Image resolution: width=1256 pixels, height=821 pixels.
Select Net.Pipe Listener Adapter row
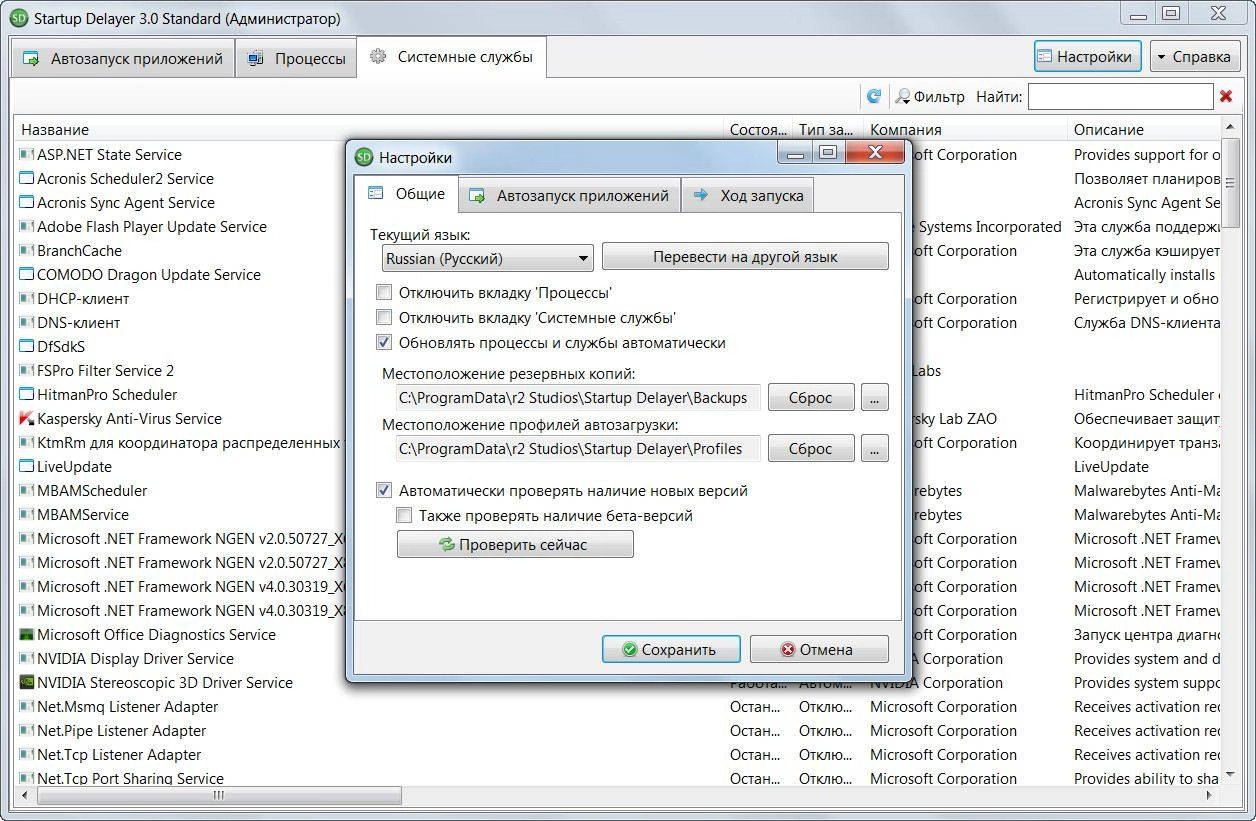click(x=618, y=731)
